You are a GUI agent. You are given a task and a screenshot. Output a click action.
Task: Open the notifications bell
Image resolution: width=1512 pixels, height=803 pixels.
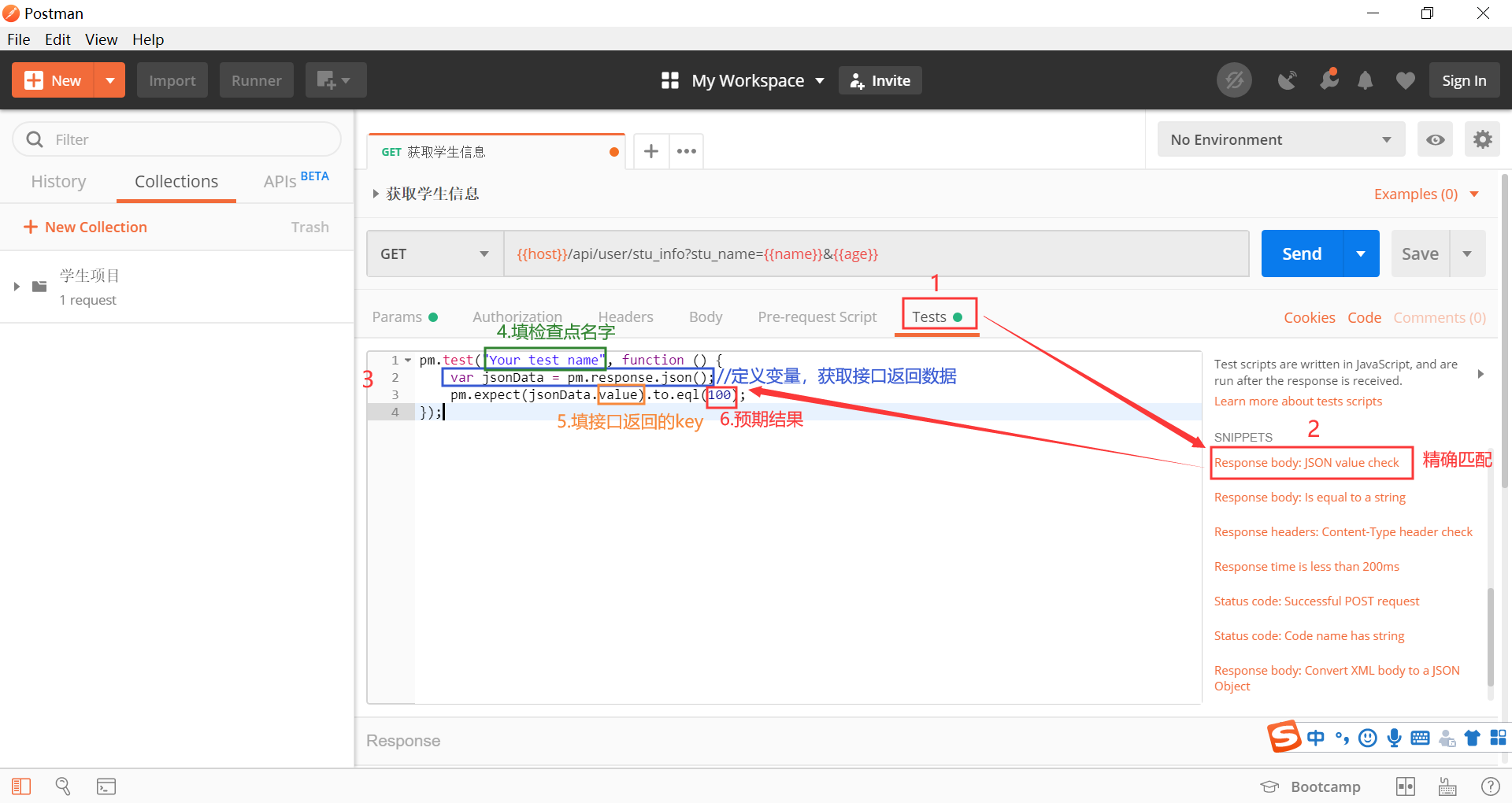tap(1366, 80)
